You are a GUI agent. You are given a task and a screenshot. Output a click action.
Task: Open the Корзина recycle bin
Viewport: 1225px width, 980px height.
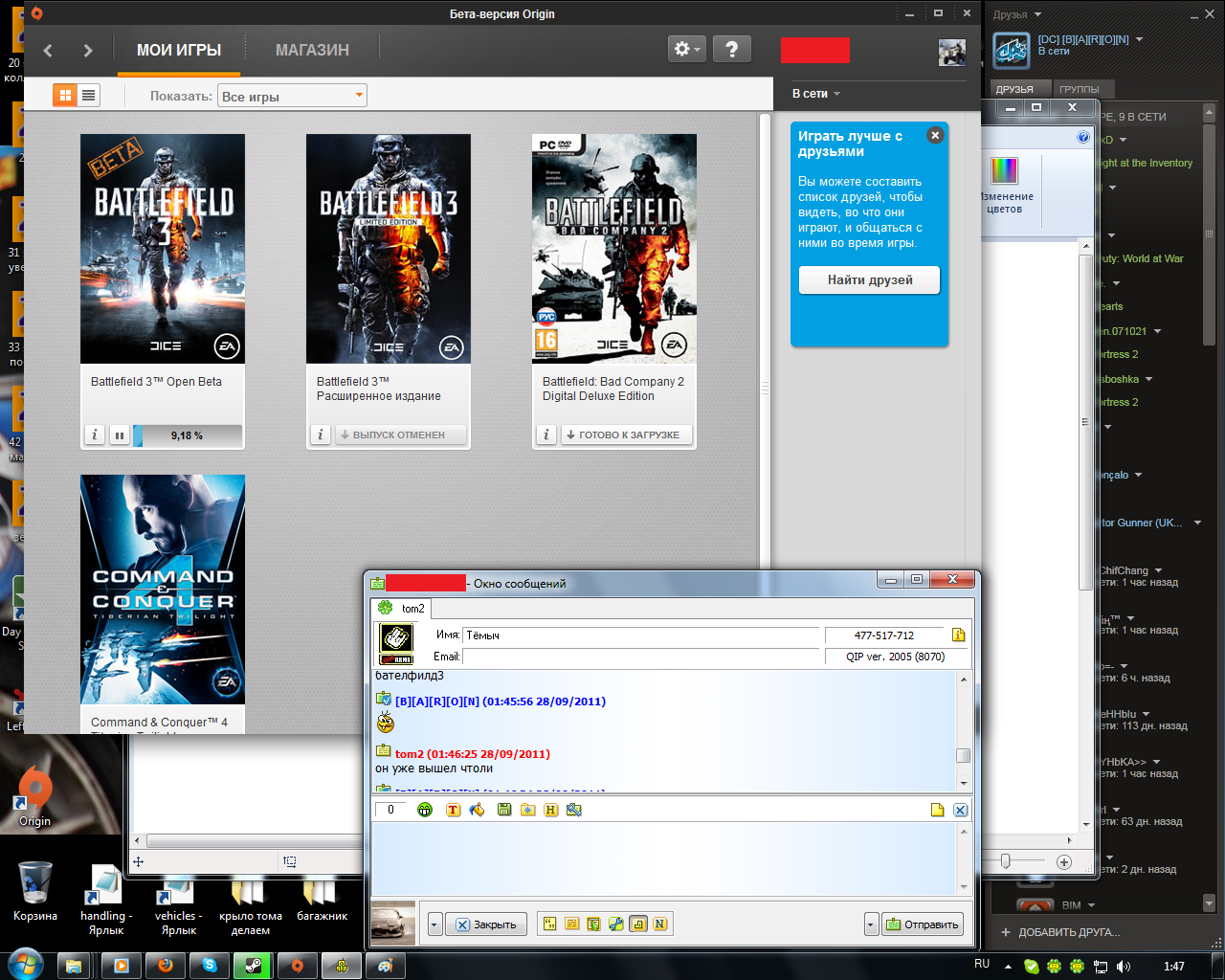tap(35, 891)
